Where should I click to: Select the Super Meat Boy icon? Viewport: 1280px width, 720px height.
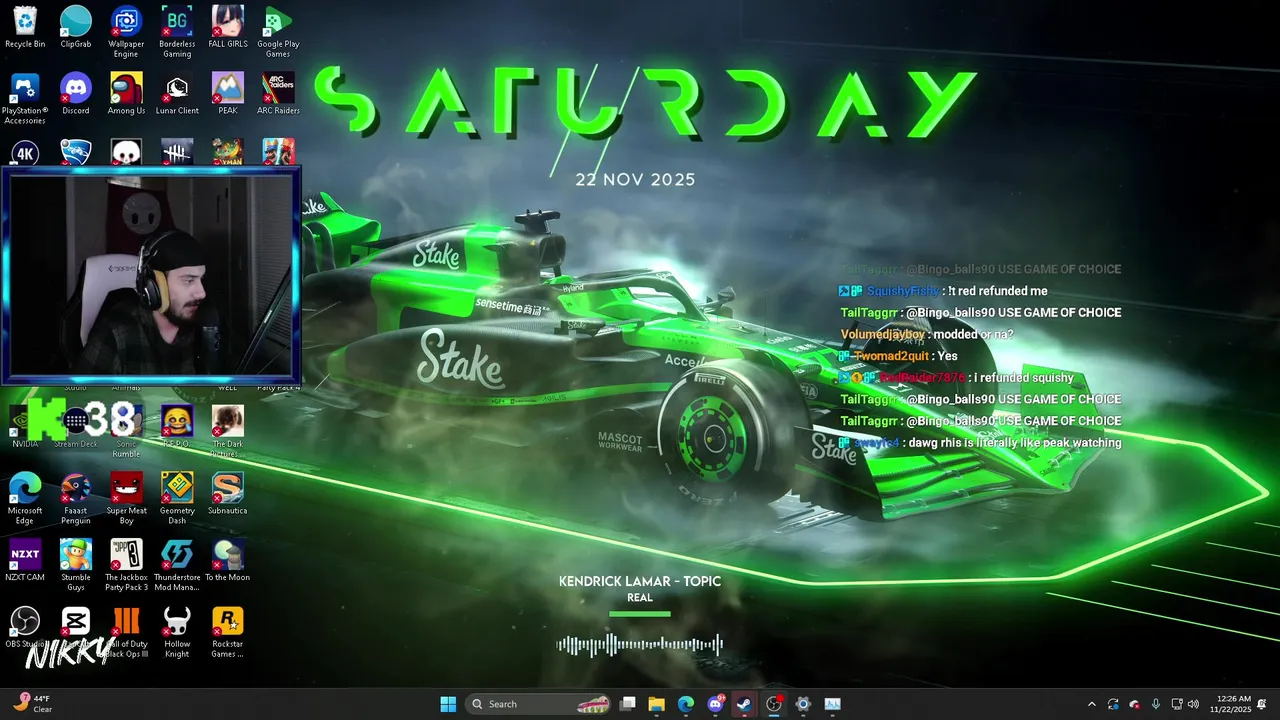point(126,498)
